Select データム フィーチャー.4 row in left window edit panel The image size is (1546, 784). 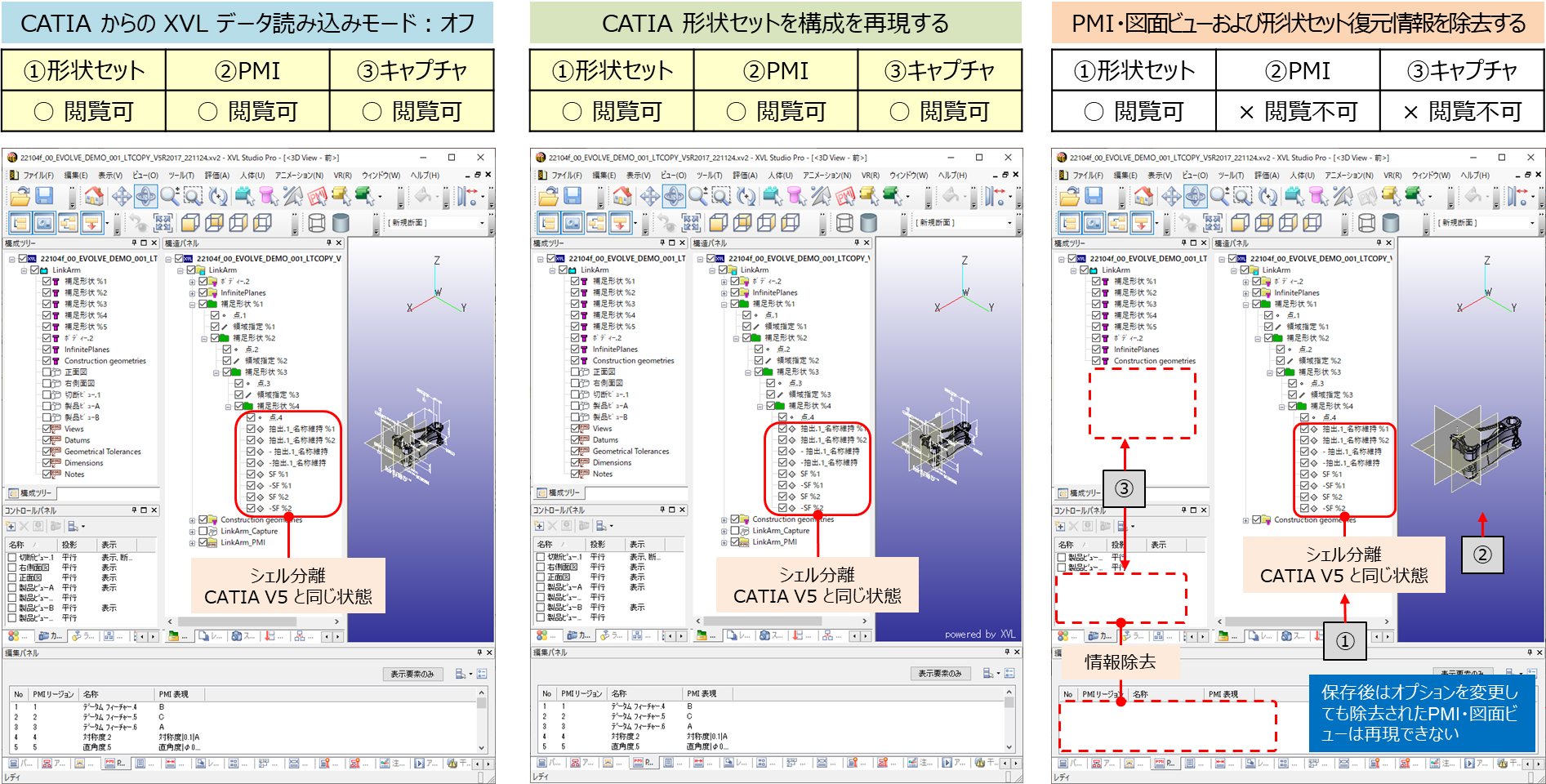(x=245, y=707)
